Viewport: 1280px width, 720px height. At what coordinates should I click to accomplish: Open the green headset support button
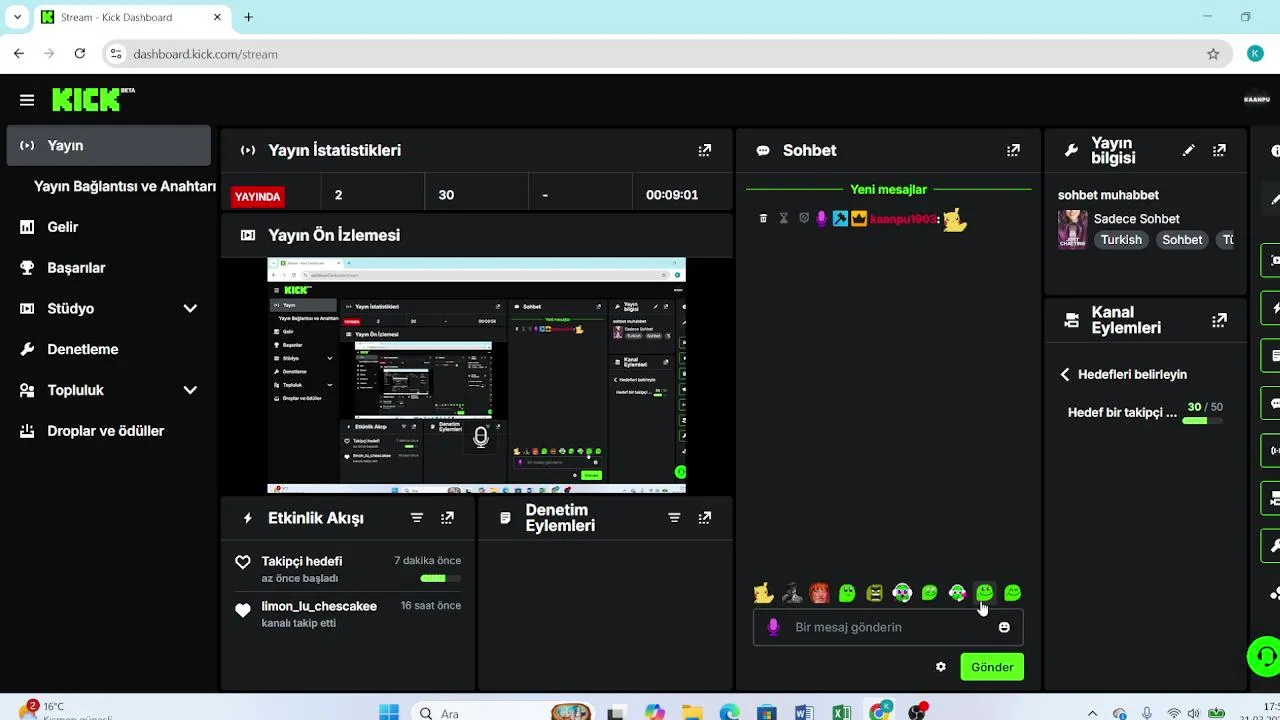[1264, 657]
